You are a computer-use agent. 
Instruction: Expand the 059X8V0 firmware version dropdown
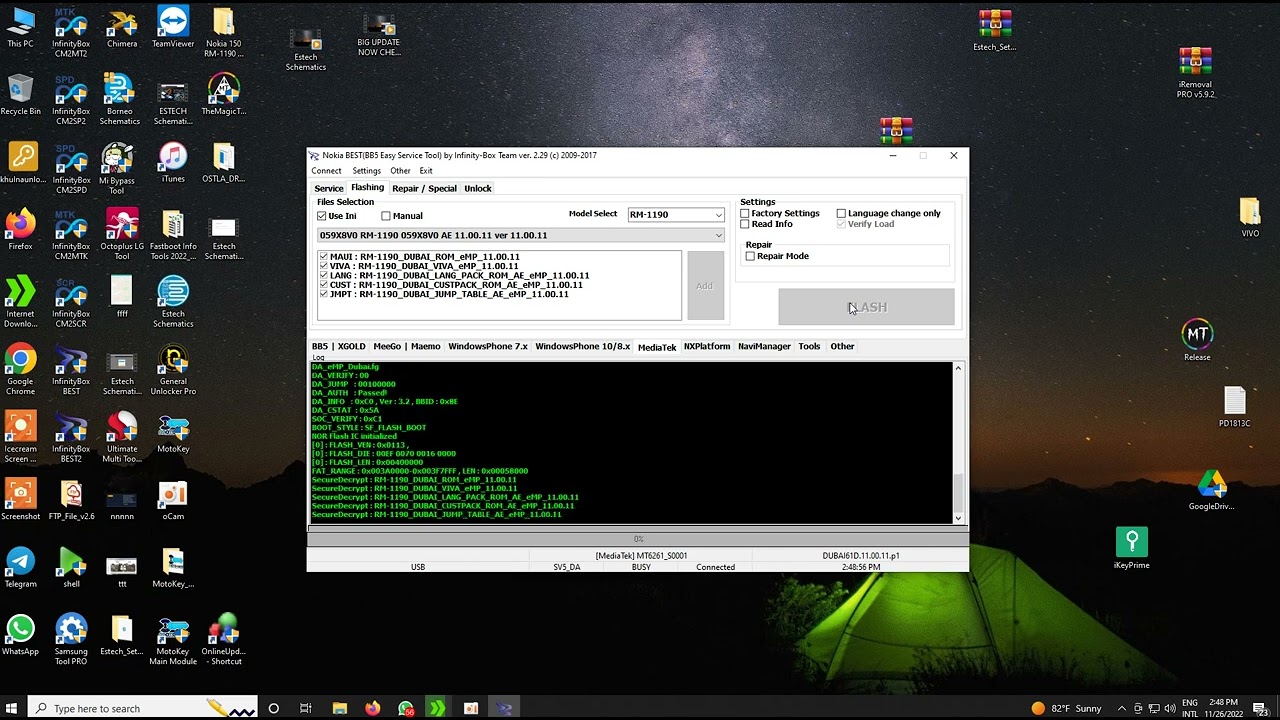tap(520, 235)
